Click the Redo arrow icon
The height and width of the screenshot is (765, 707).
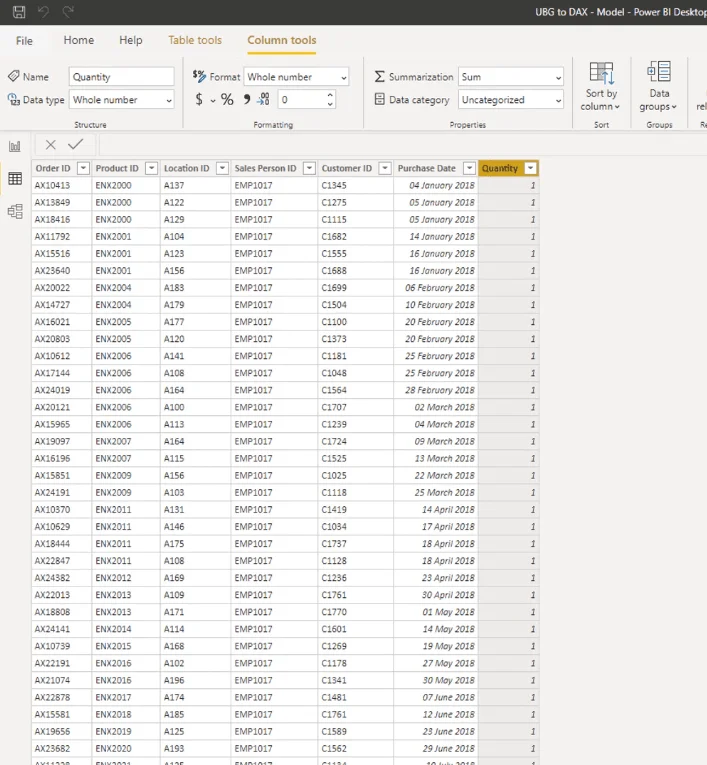(68, 12)
